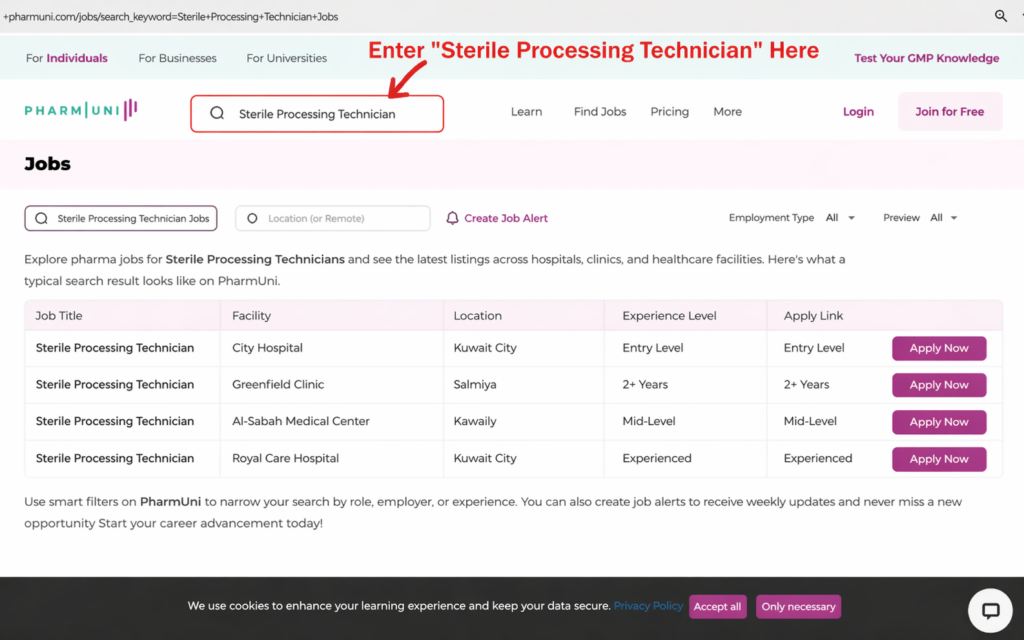
Task: Open the Privacy Policy link
Action: (648, 606)
